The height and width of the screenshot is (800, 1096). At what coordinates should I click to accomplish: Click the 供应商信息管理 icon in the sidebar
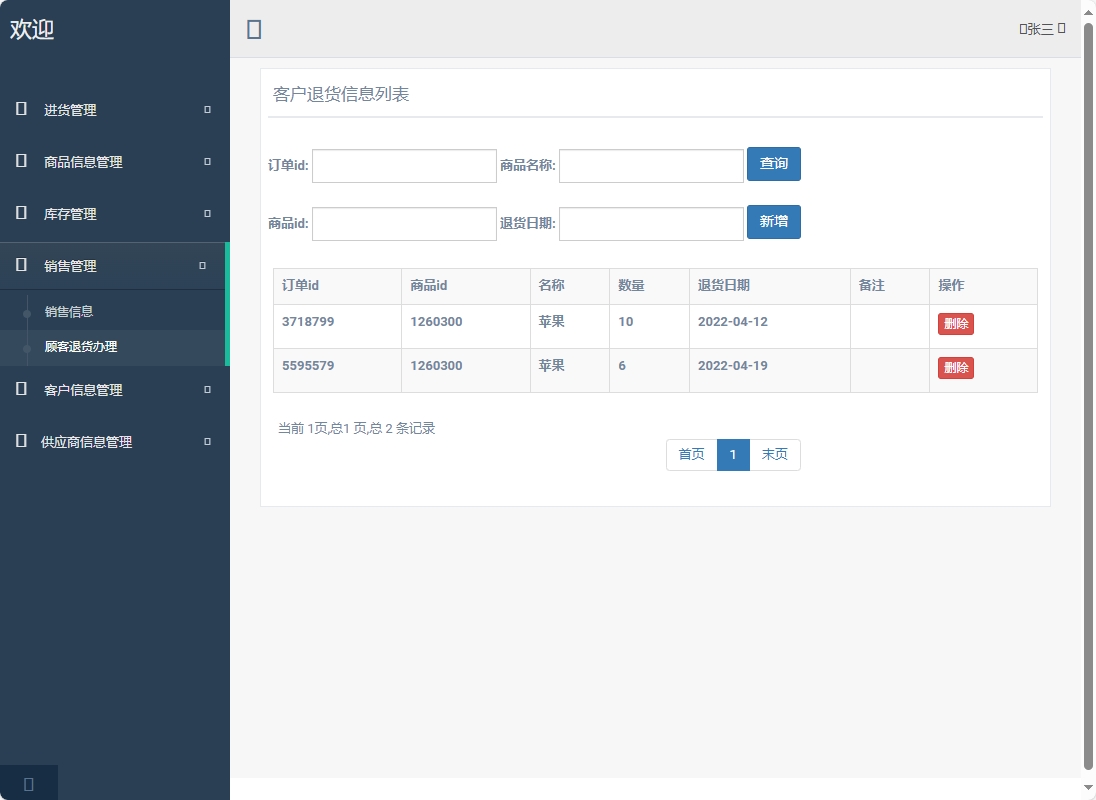[x=20, y=441]
